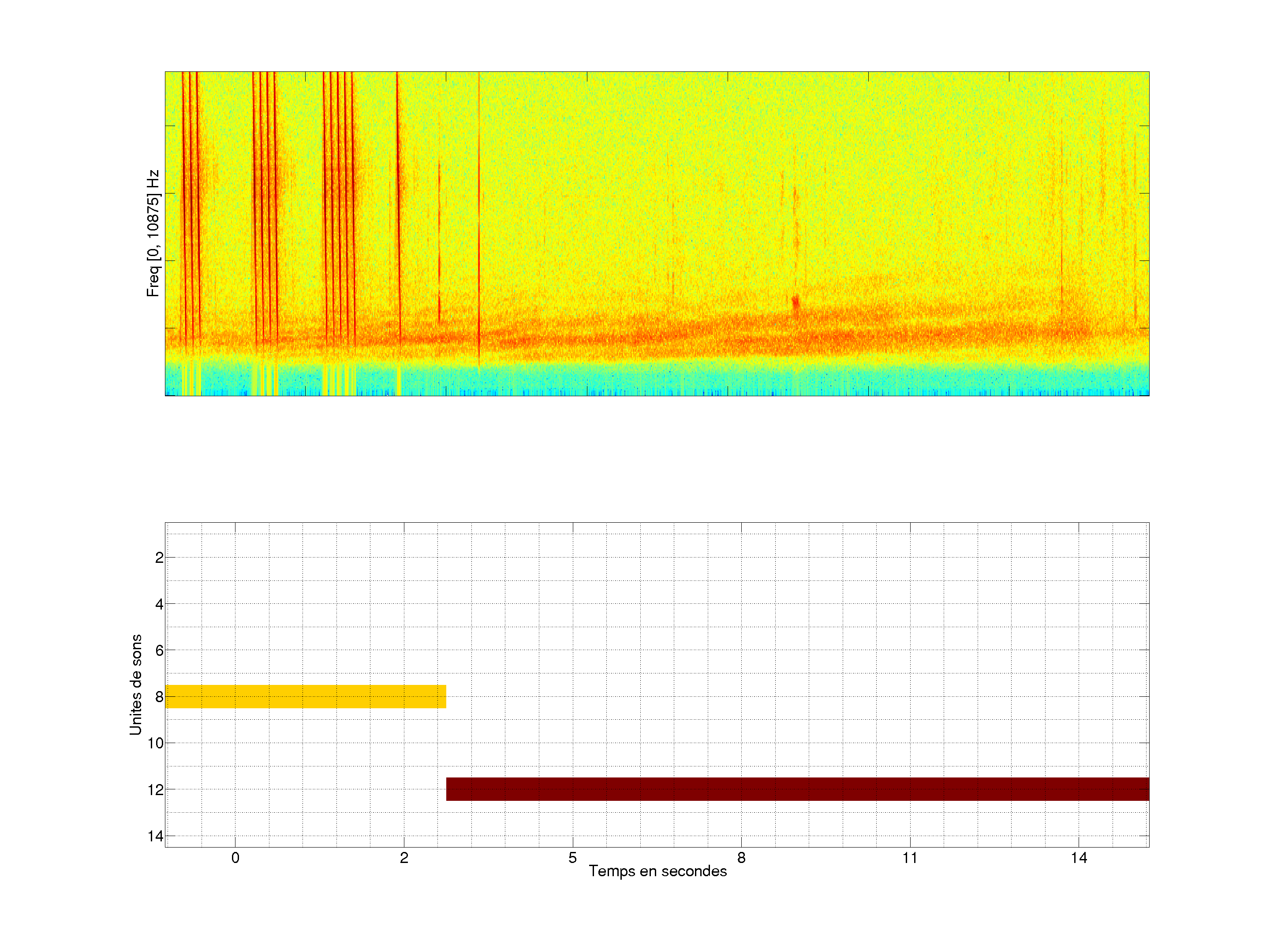The image size is (1270, 952).
Task: Click the x-axis tick label 0
Action: tap(235, 858)
